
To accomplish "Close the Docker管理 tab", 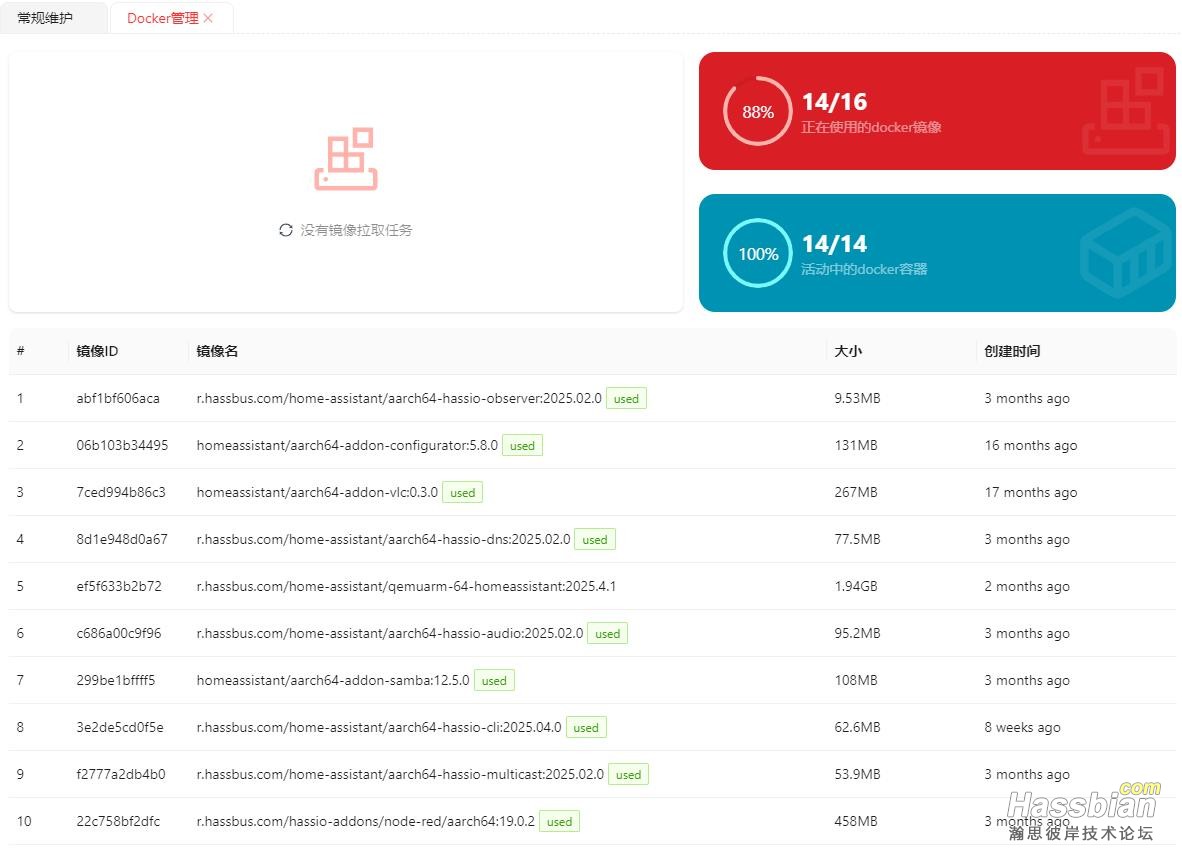I will click(x=209, y=18).
